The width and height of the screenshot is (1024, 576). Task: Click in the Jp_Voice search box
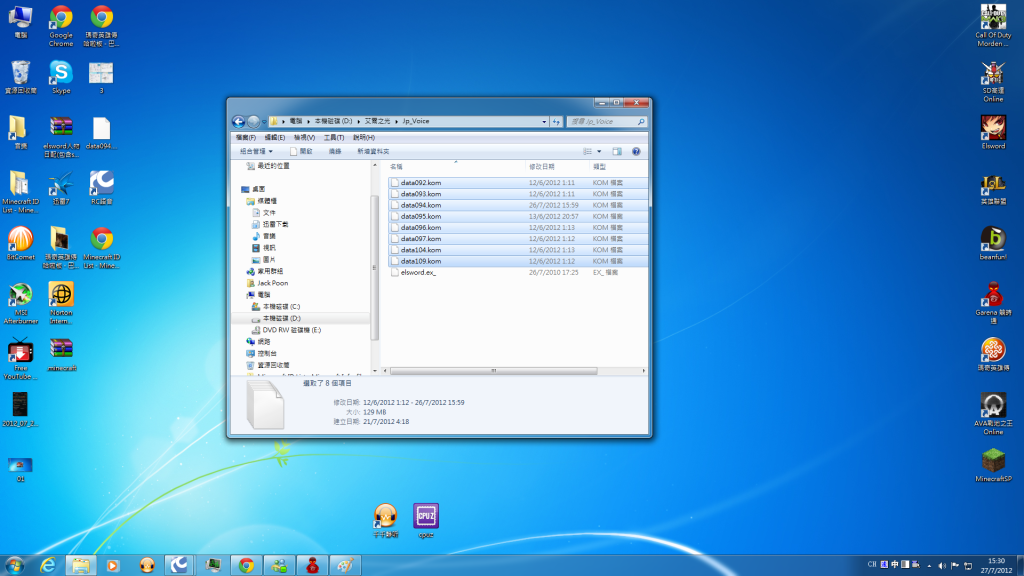point(602,121)
